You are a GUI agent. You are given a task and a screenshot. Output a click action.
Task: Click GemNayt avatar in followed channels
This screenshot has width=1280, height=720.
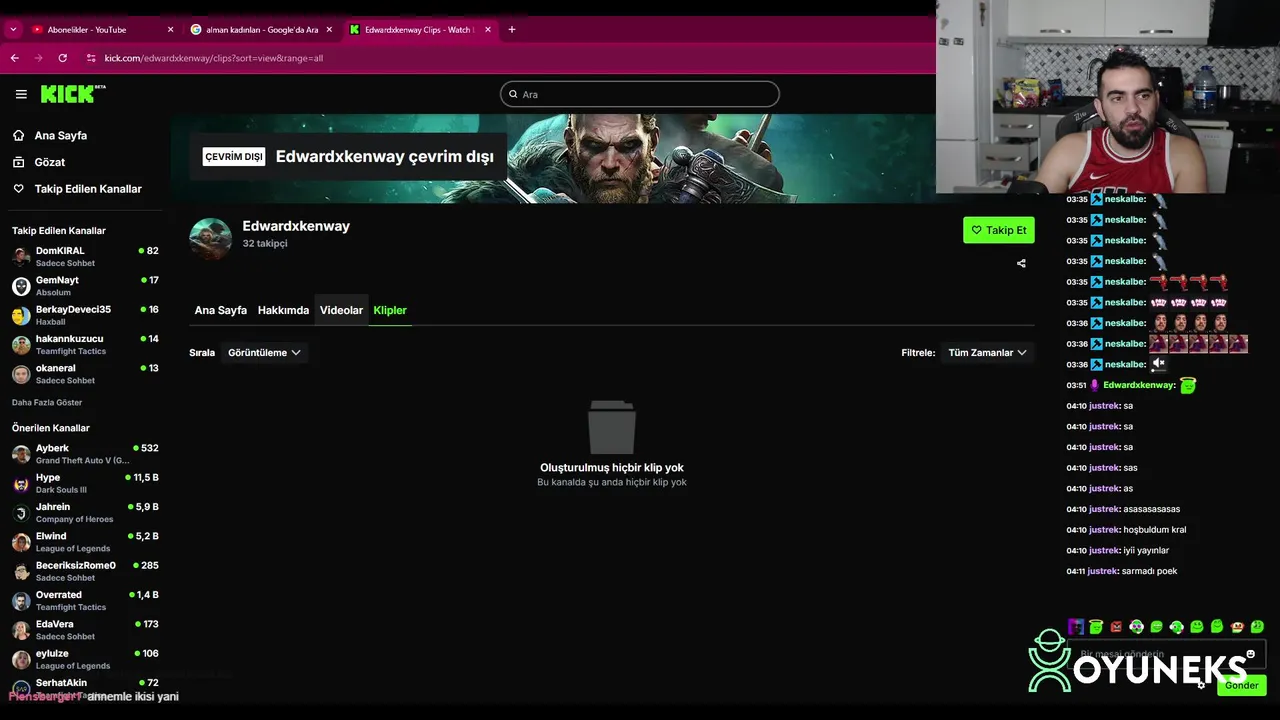21,286
